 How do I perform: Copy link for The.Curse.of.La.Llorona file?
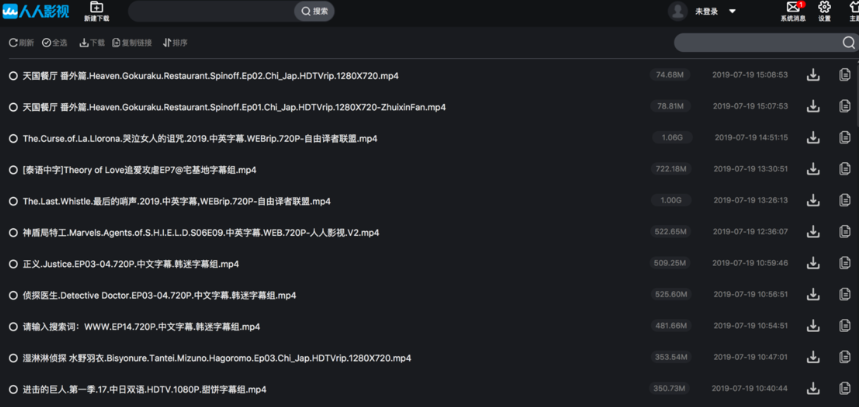pyautogui.click(x=845, y=137)
